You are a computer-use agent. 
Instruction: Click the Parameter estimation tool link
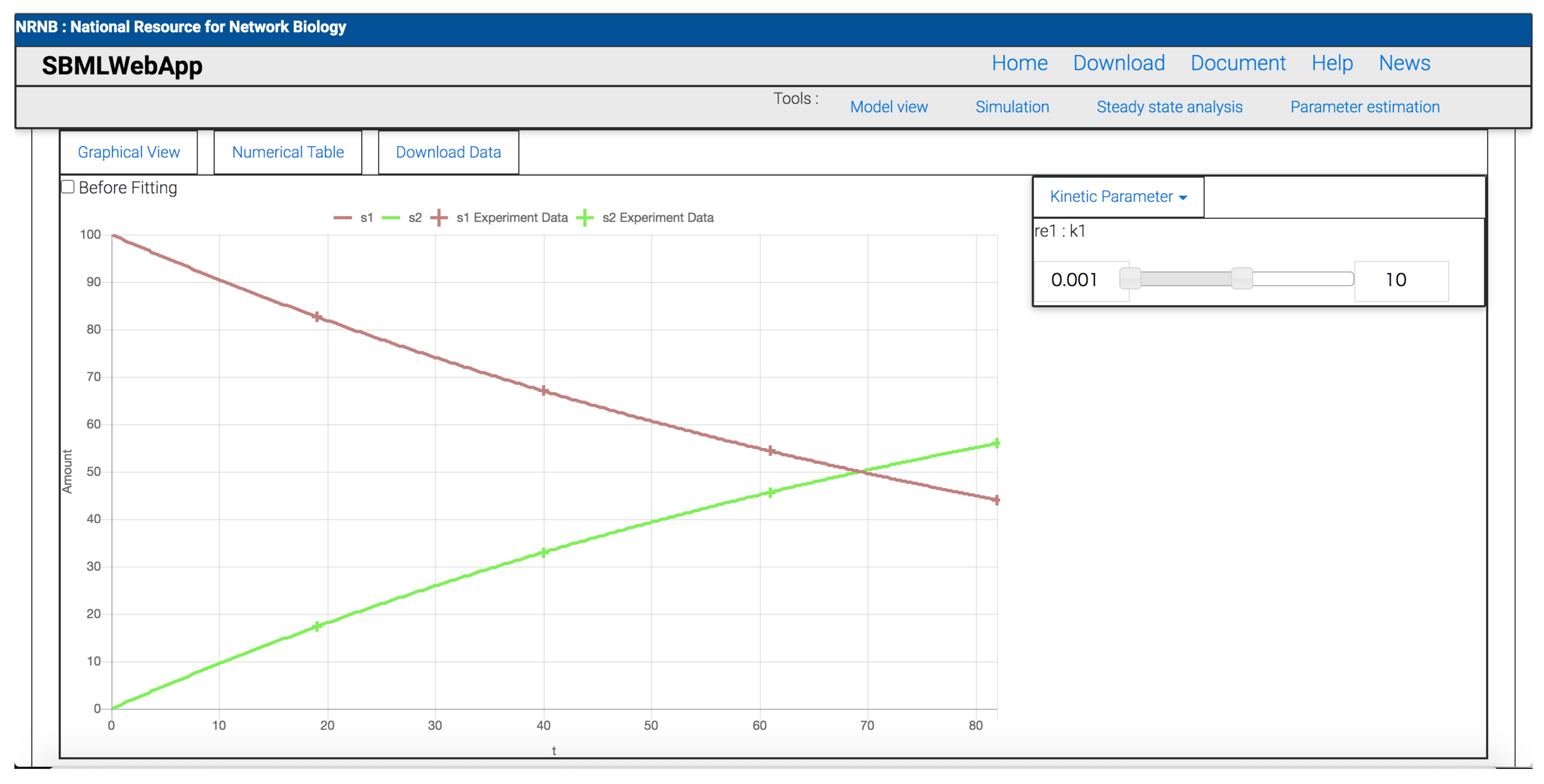[1364, 107]
